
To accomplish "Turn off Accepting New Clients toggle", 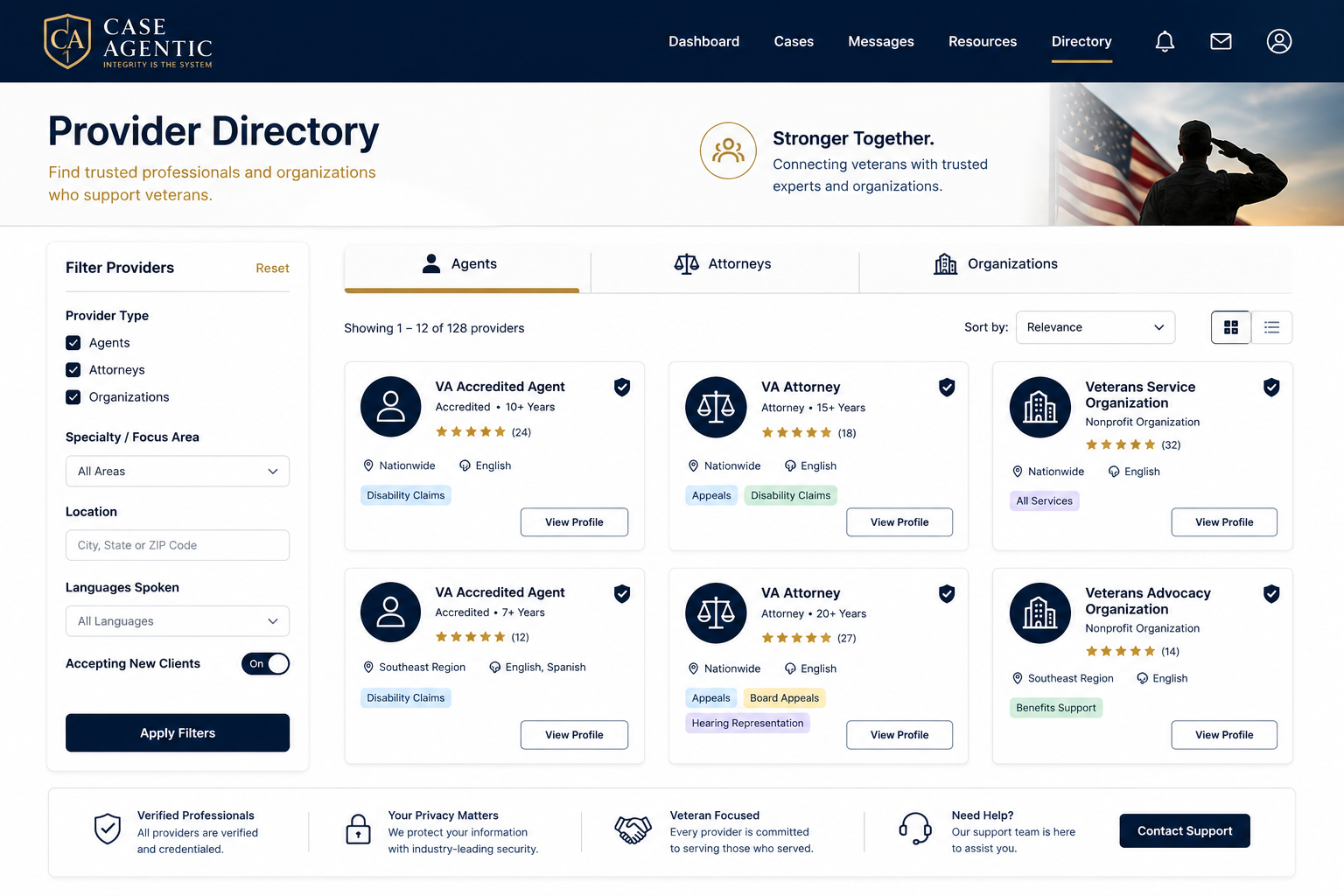I will tap(265, 664).
